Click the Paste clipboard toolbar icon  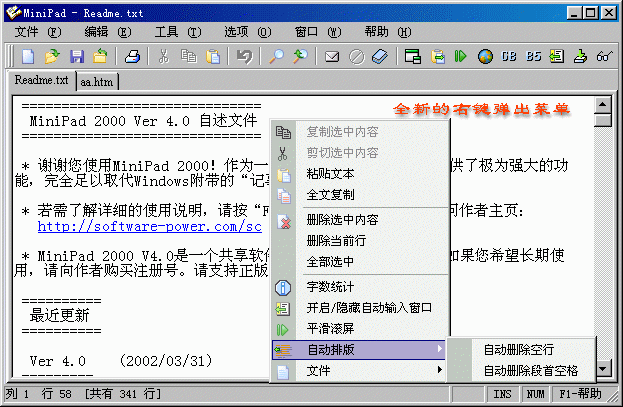point(213,56)
